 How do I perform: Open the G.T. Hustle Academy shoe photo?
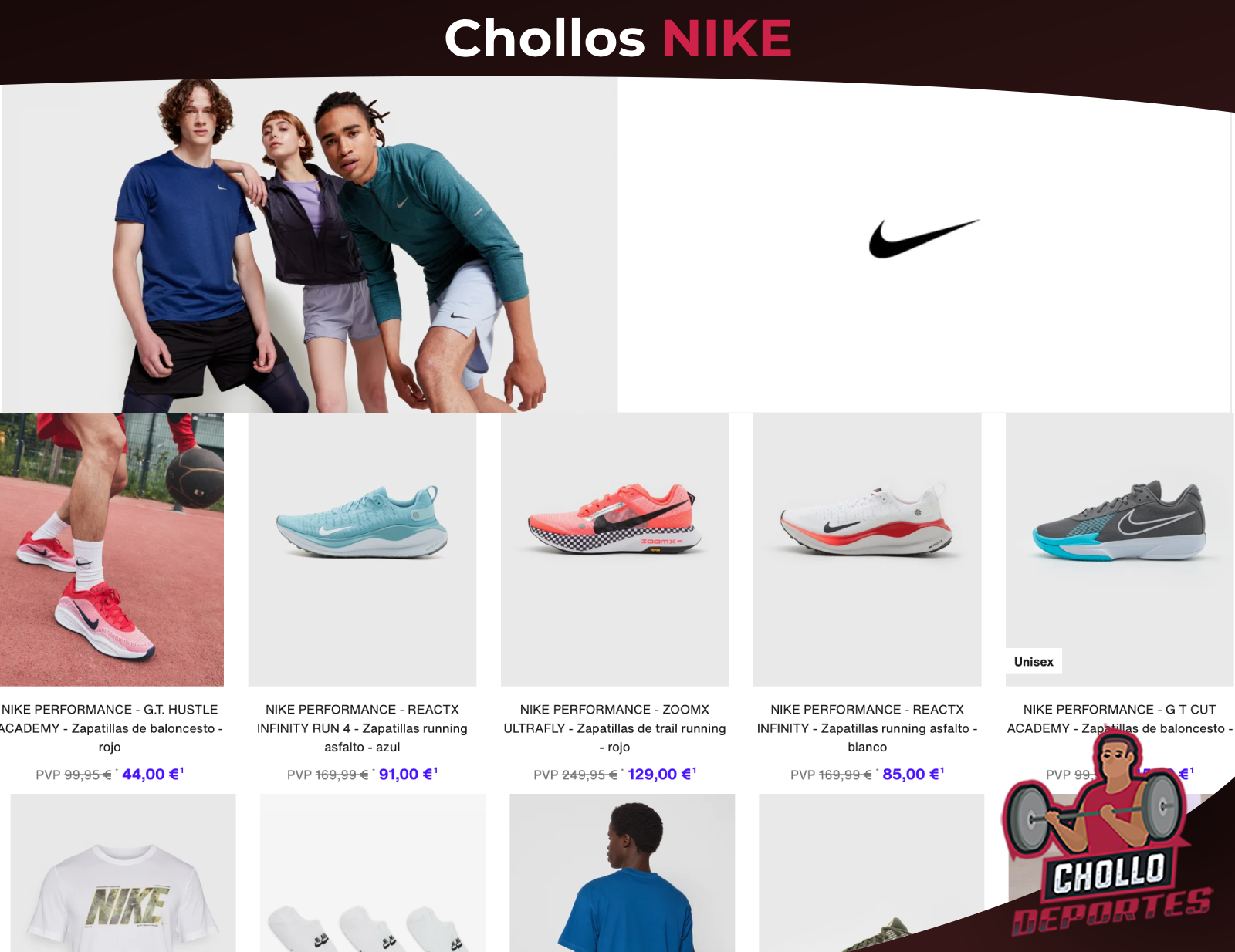112,549
